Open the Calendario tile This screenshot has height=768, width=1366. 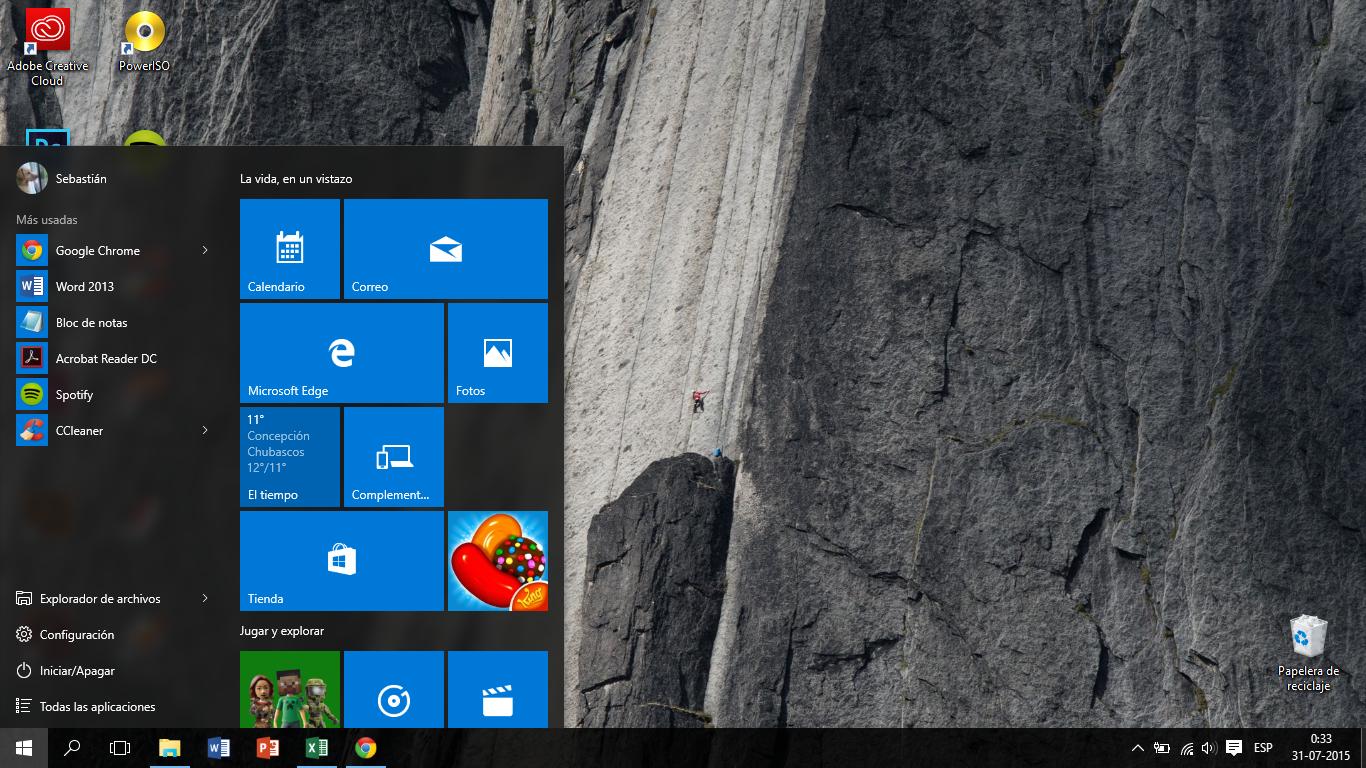click(x=290, y=249)
